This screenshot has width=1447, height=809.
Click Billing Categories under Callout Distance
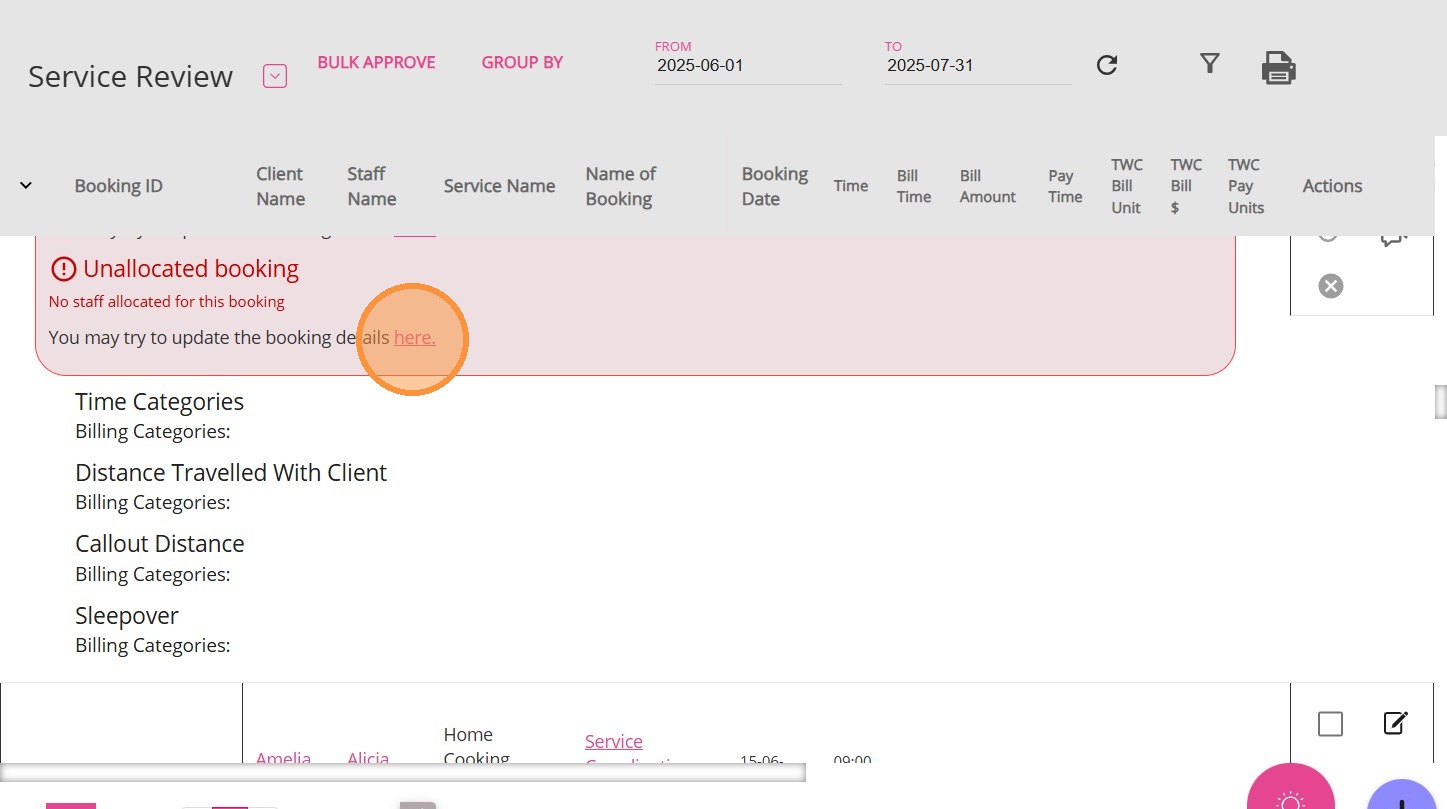point(153,574)
